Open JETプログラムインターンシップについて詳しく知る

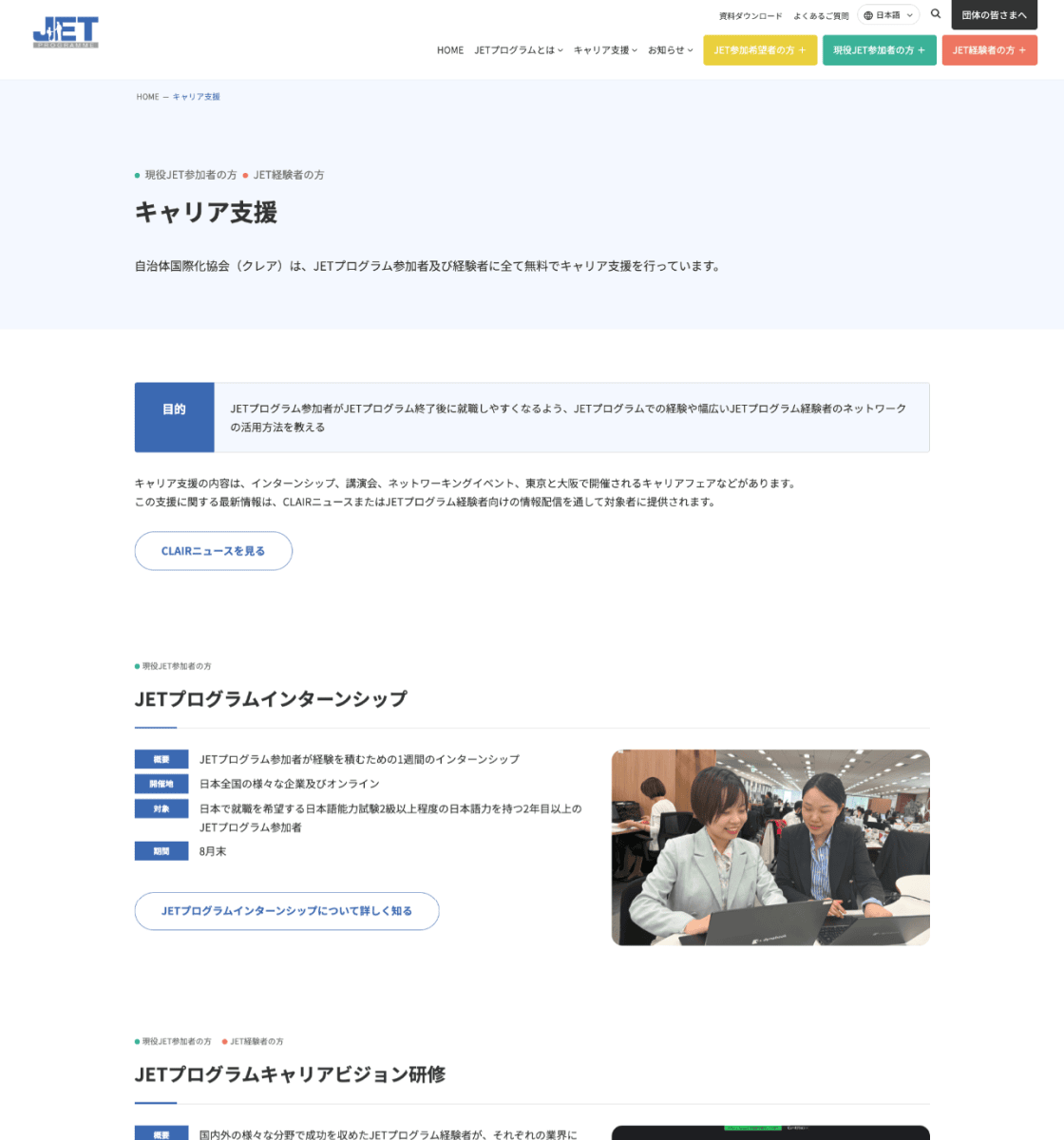(x=287, y=911)
